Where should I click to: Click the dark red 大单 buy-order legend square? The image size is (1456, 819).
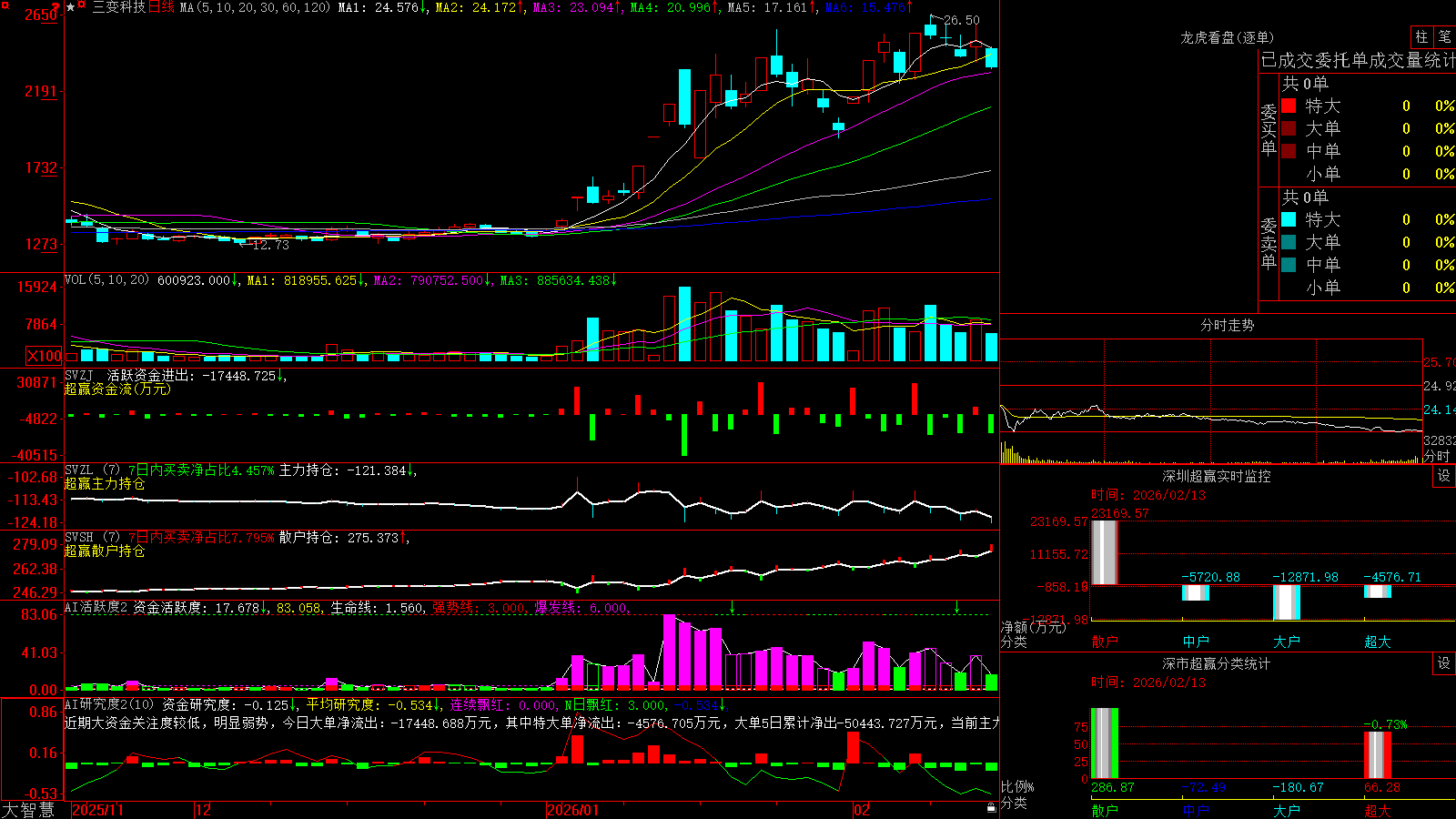click(x=1289, y=128)
